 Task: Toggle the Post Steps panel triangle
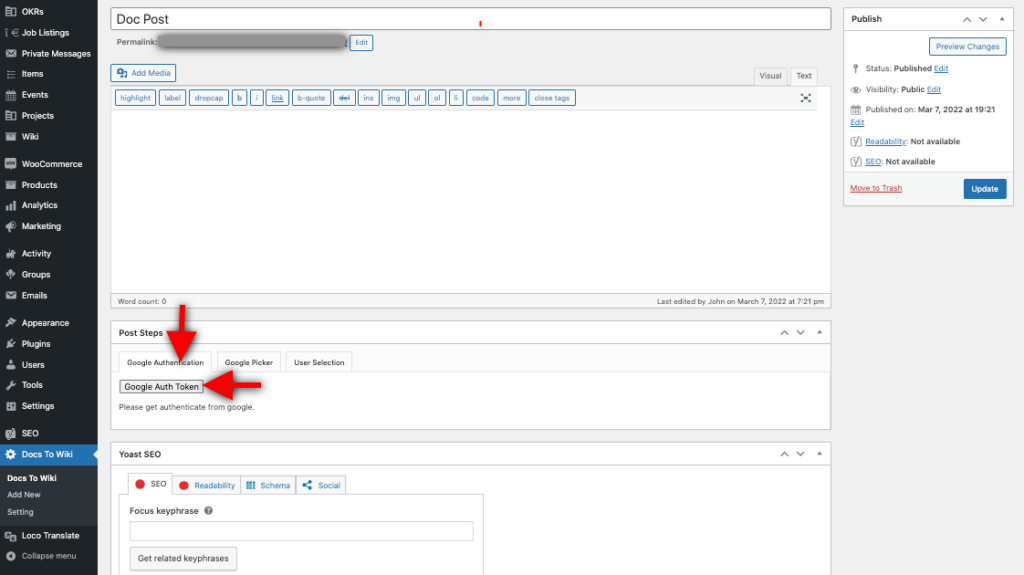(x=820, y=332)
